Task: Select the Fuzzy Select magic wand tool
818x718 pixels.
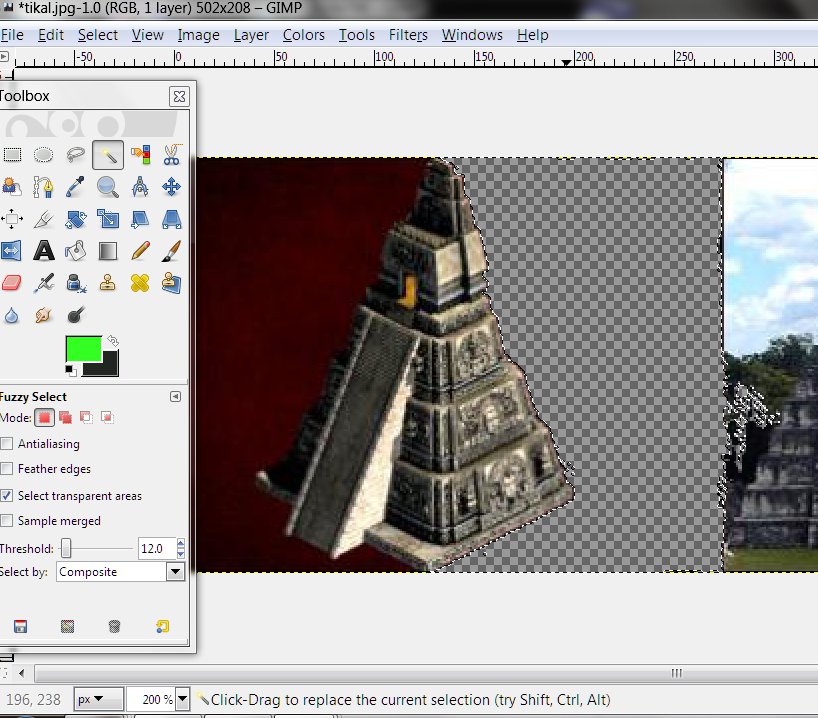Action: coord(108,155)
